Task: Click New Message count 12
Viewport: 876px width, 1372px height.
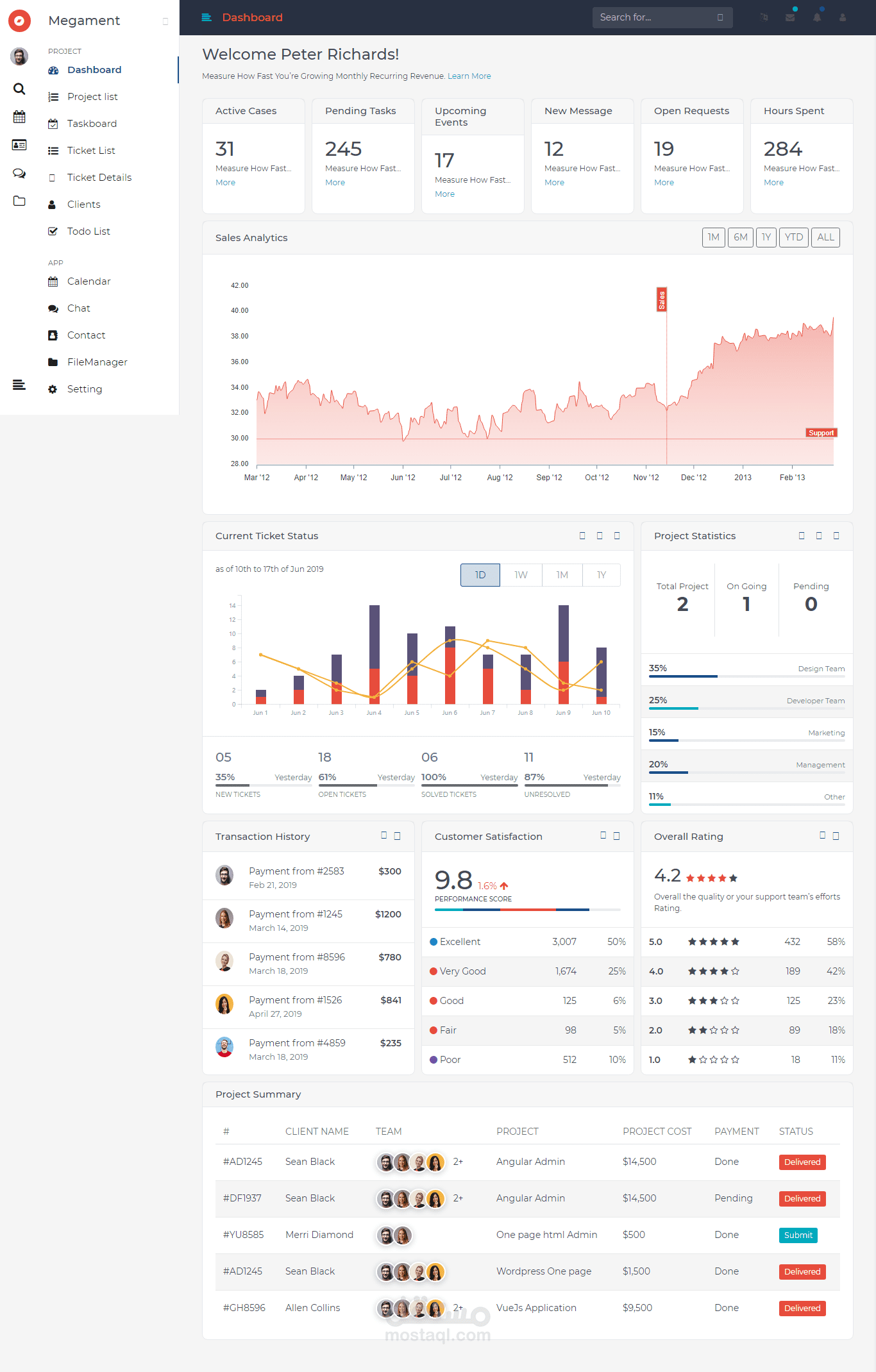Action: (554, 149)
